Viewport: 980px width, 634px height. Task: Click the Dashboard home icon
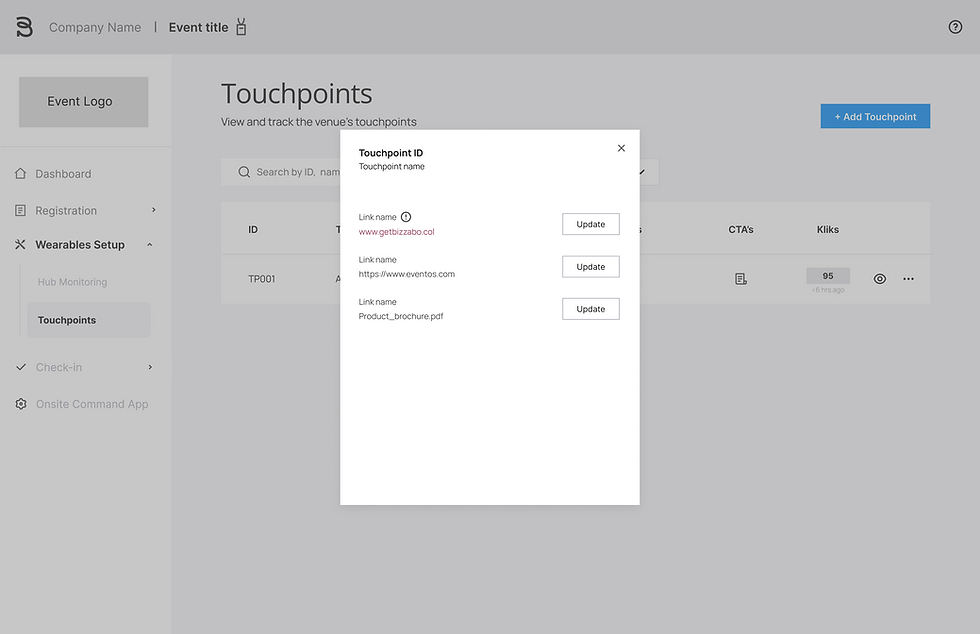(x=21, y=173)
